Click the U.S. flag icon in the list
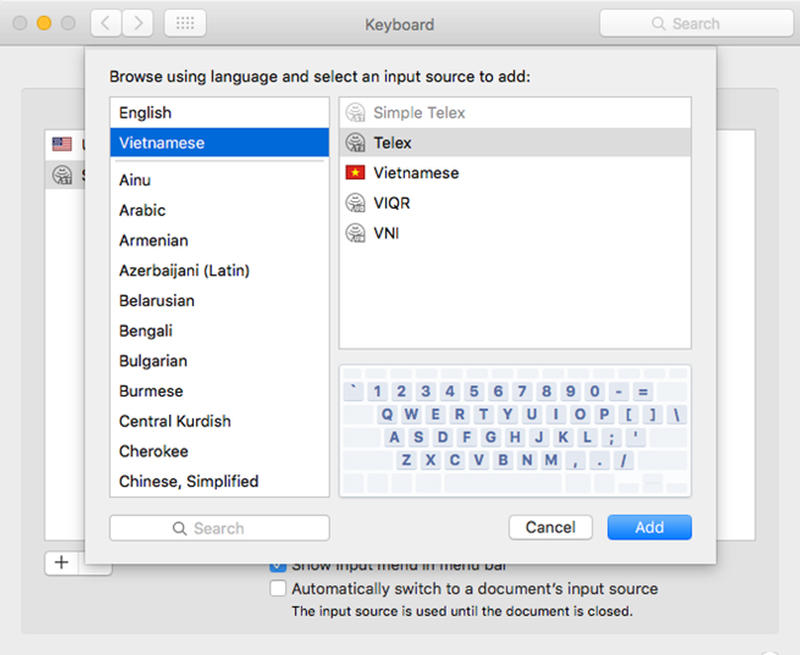The image size is (800, 655). pyautogui.click(x=62, y=144)
